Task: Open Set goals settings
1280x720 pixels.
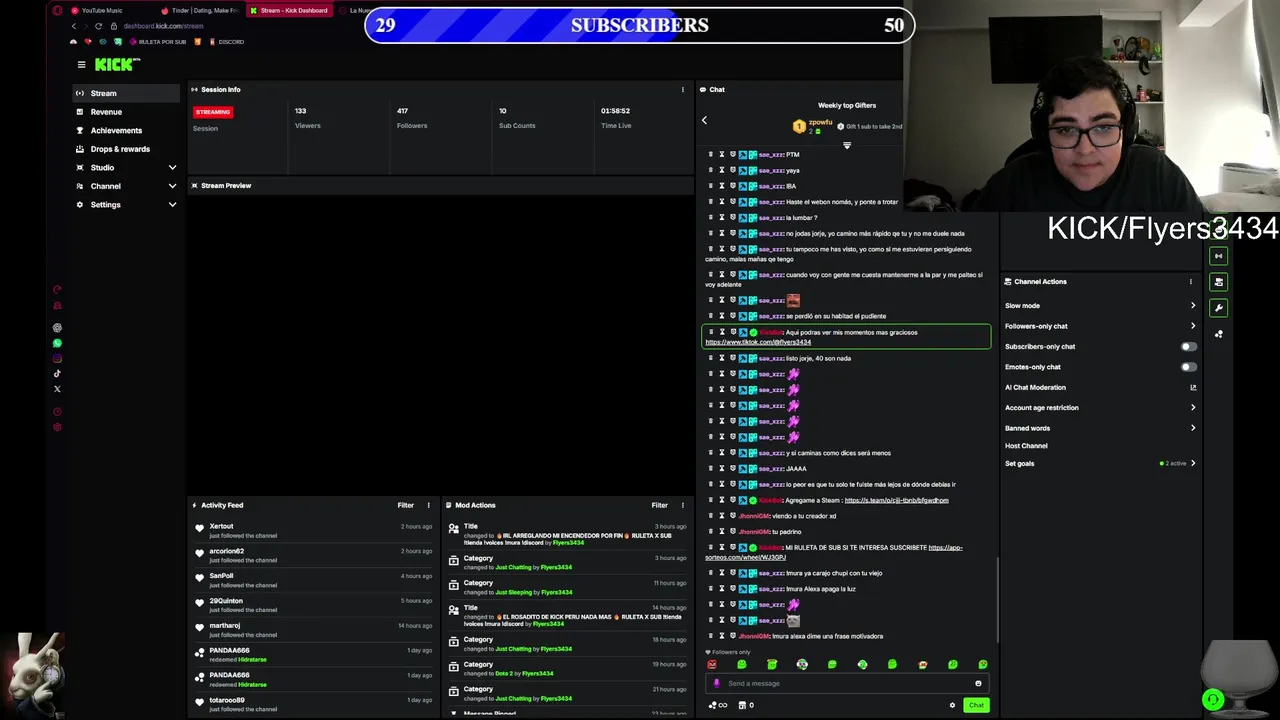Action: tap(1100, 464)
